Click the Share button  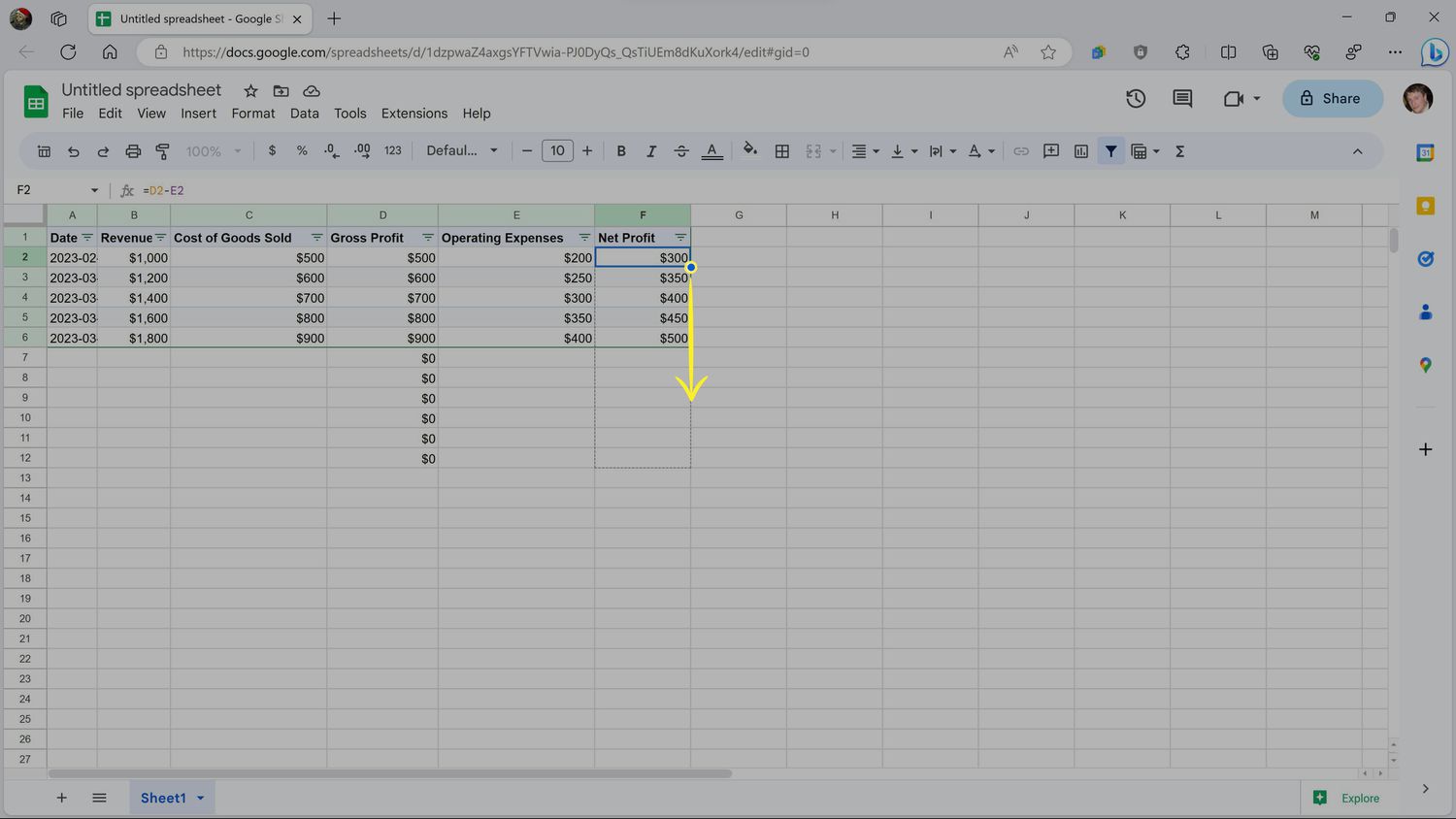pyautogui.click(x=1331, y=98)
